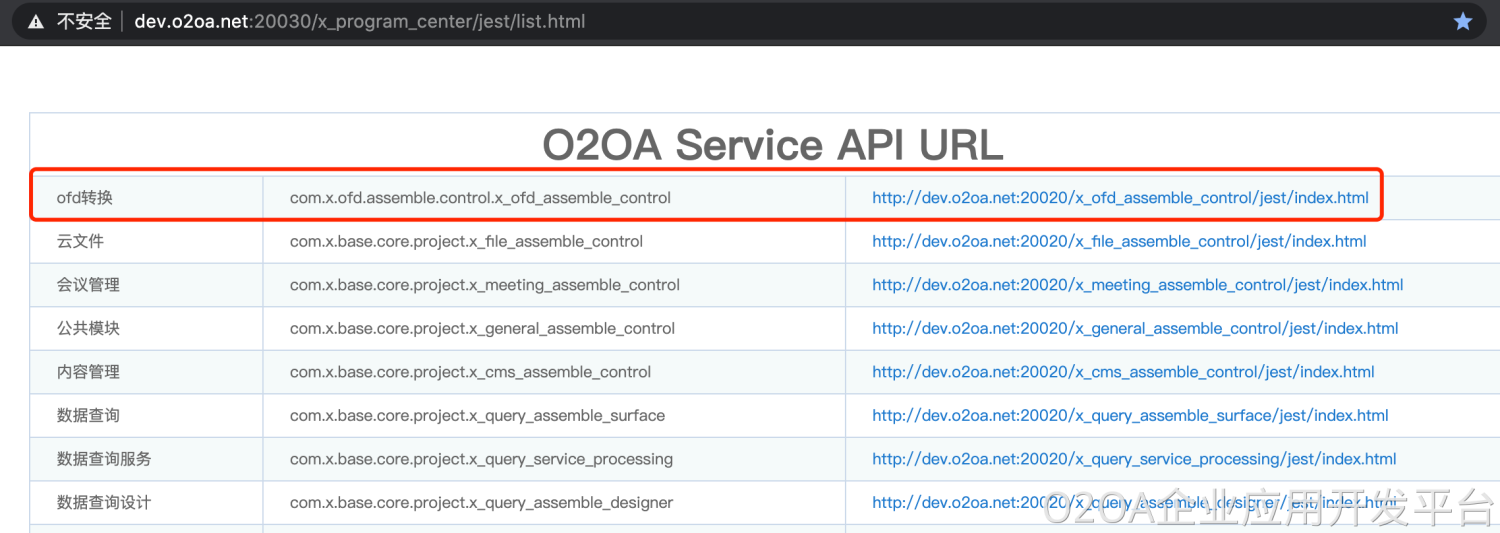Open the x_file_assemble_control jest link

click(x=1119, y=242)
